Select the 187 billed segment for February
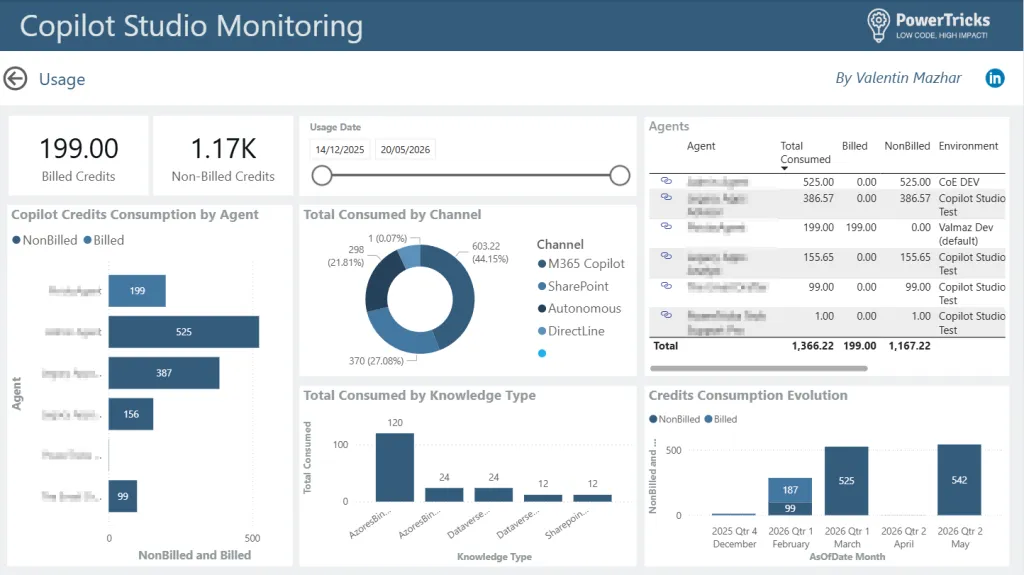The height and width of the screenshot is (575, 1024). (x=790, y=490)
